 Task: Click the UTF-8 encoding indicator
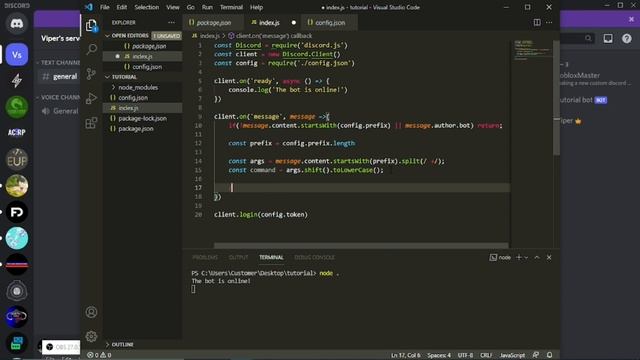coord(465,355)
